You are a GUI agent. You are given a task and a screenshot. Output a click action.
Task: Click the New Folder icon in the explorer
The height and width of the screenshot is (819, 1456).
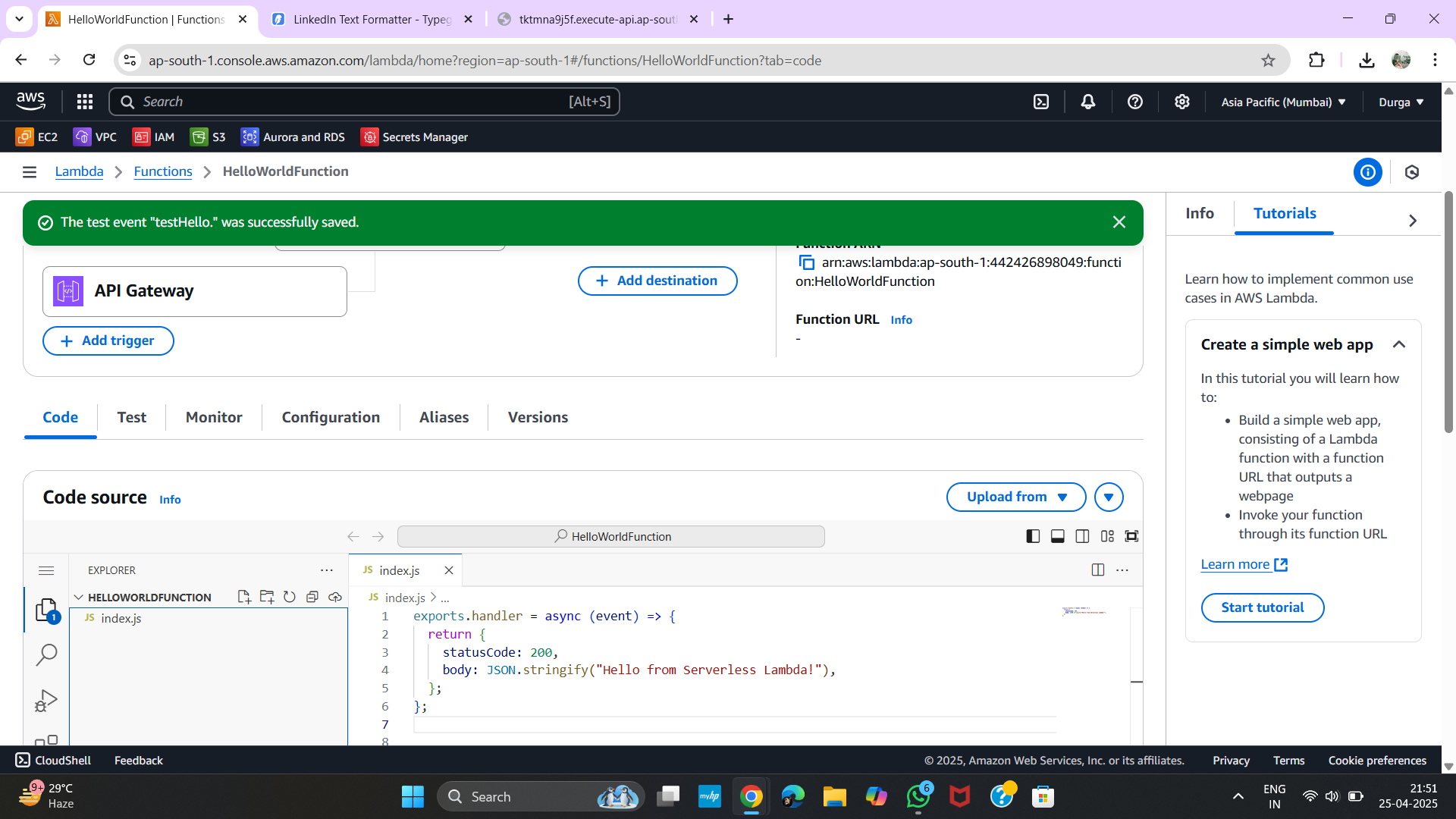(267, 598)
